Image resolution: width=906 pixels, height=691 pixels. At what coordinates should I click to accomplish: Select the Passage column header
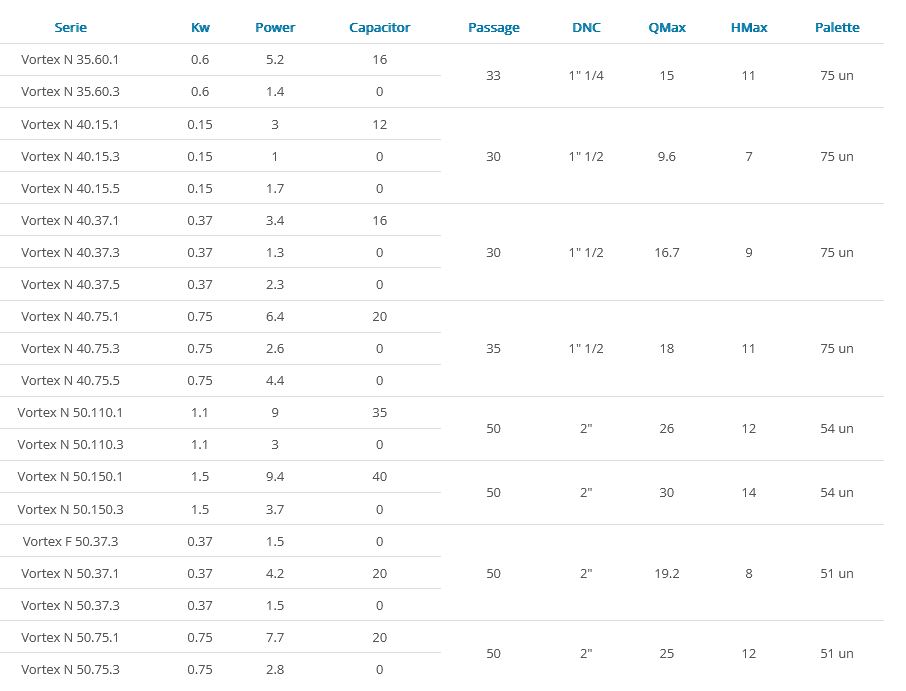[x=493, y=27]
